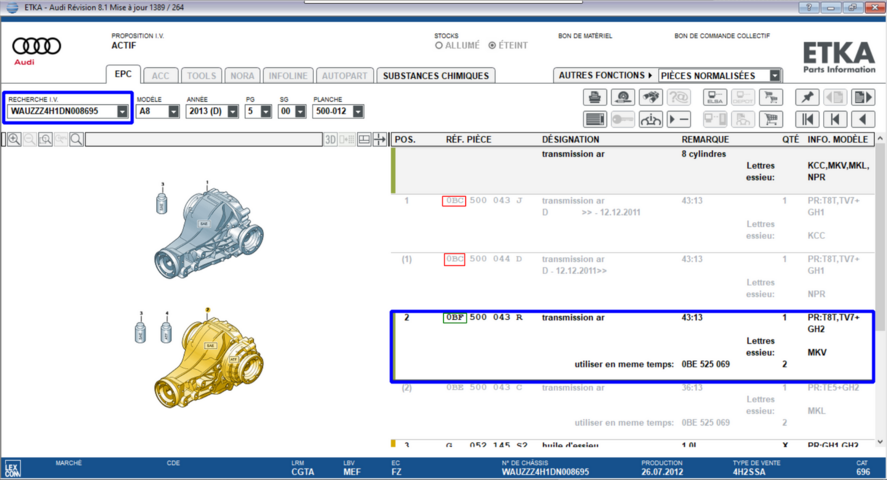Click the scrollbar down arrow of parts list
The image size is (887, 480).
pos(880,442)
